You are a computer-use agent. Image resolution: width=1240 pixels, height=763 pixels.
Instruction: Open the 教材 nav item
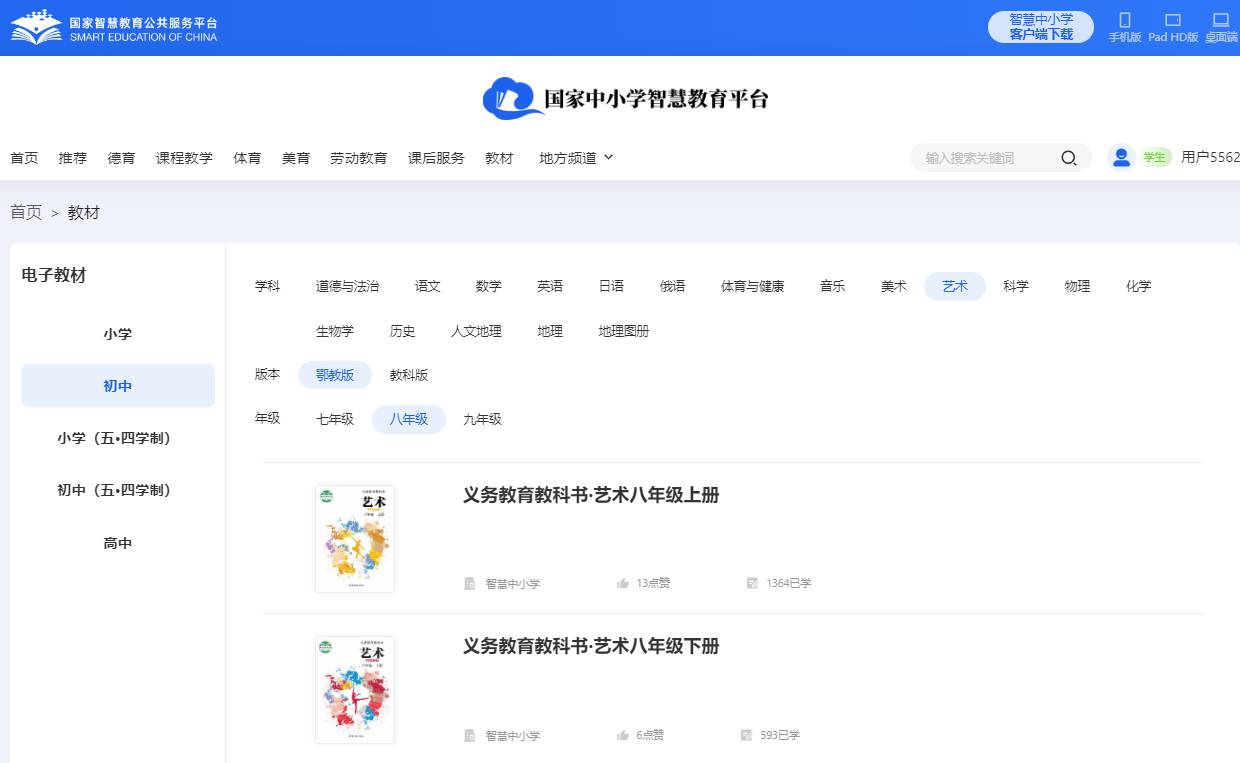(x=499, y=158)
